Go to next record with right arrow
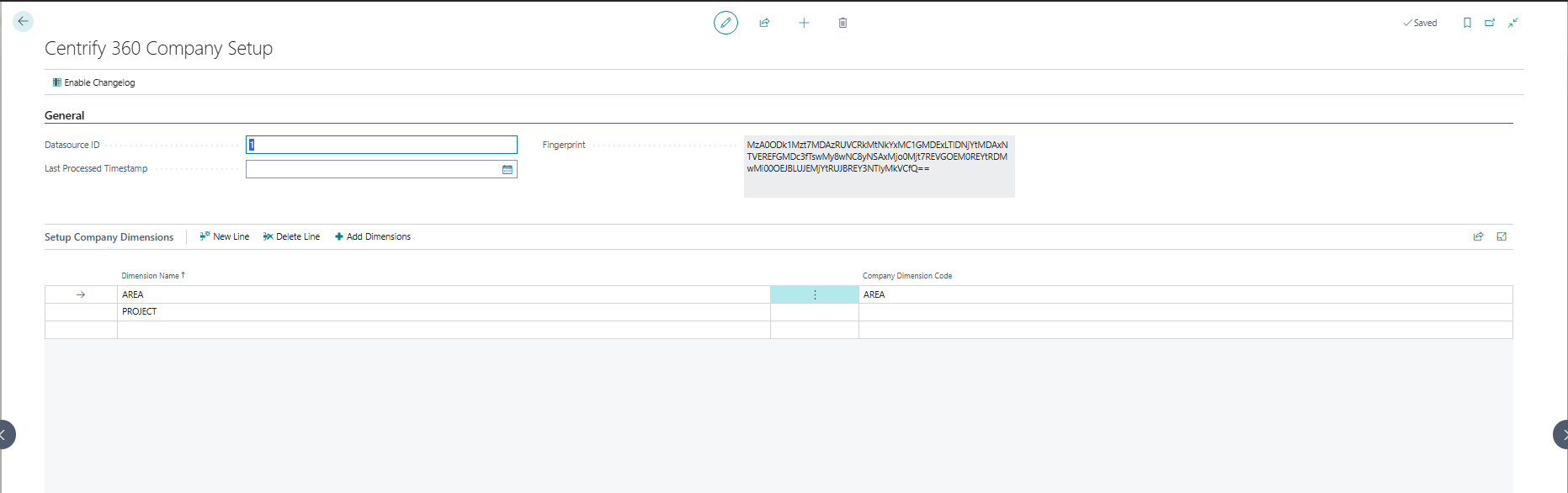Viewport: 1568px width, 493px height. (x=1560, y=435)
